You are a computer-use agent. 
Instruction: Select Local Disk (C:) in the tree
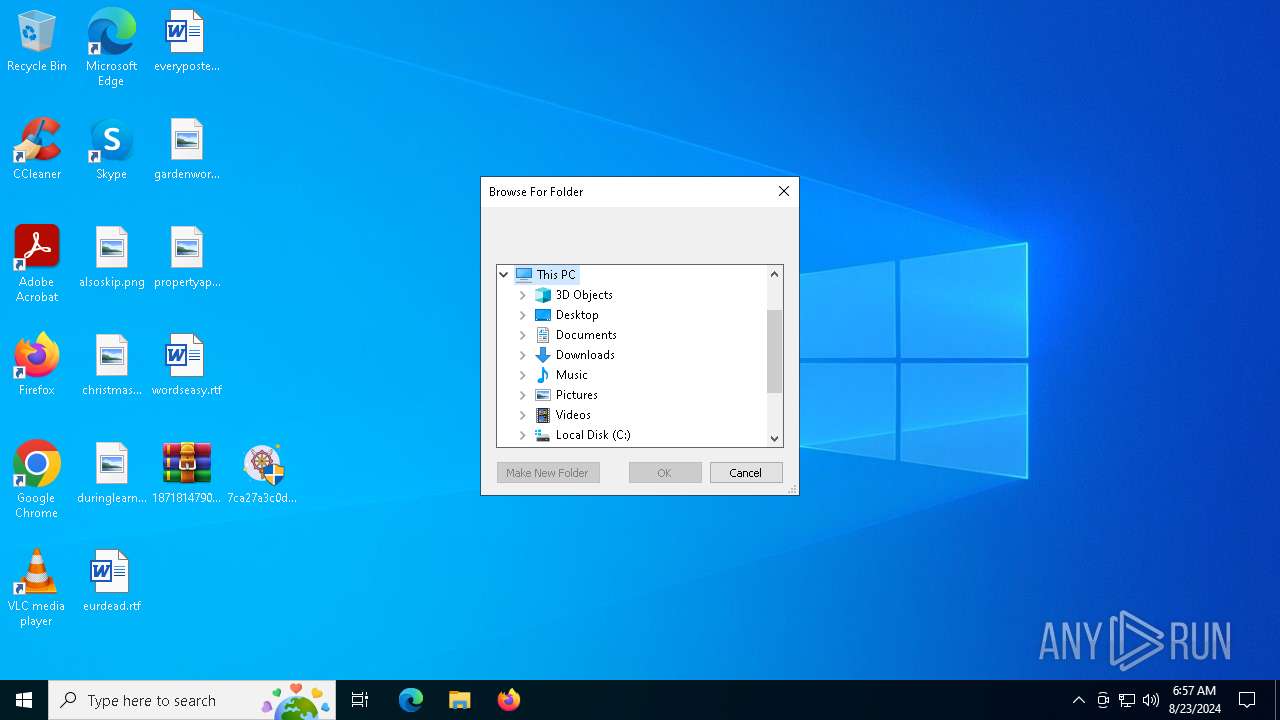pyautogui.click(x=583, y=435)
